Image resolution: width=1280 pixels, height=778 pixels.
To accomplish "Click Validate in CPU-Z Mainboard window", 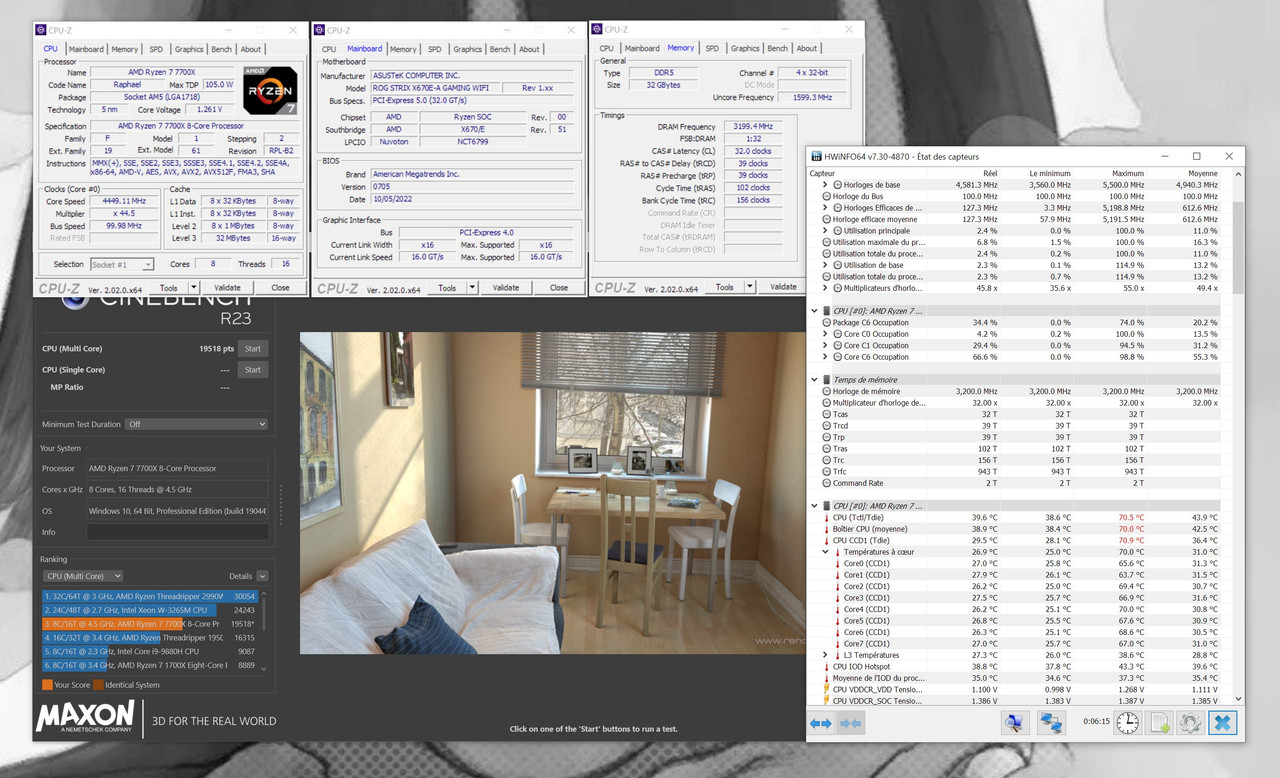I will click(507, 288).
